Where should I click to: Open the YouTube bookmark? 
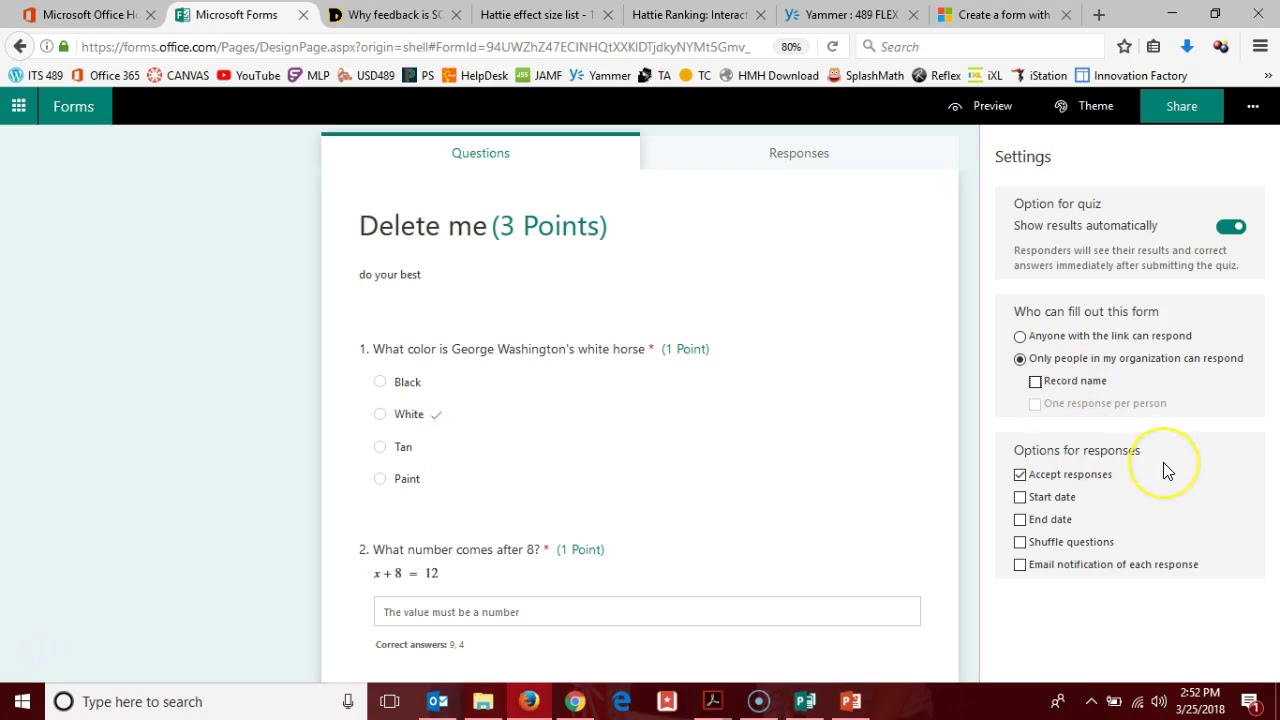pyautogui.click(x=248, y=76)
